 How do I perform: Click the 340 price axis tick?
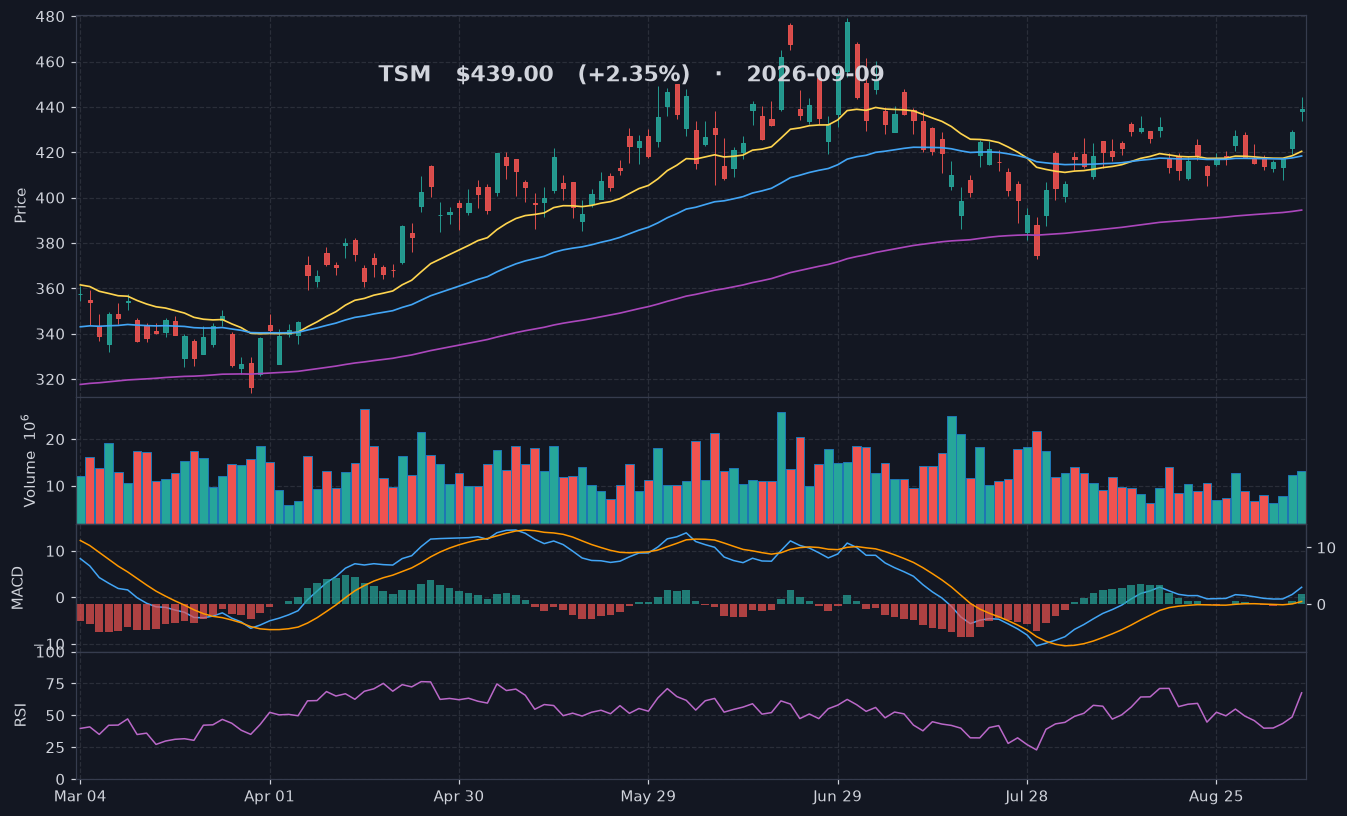(x=52, y=334)
